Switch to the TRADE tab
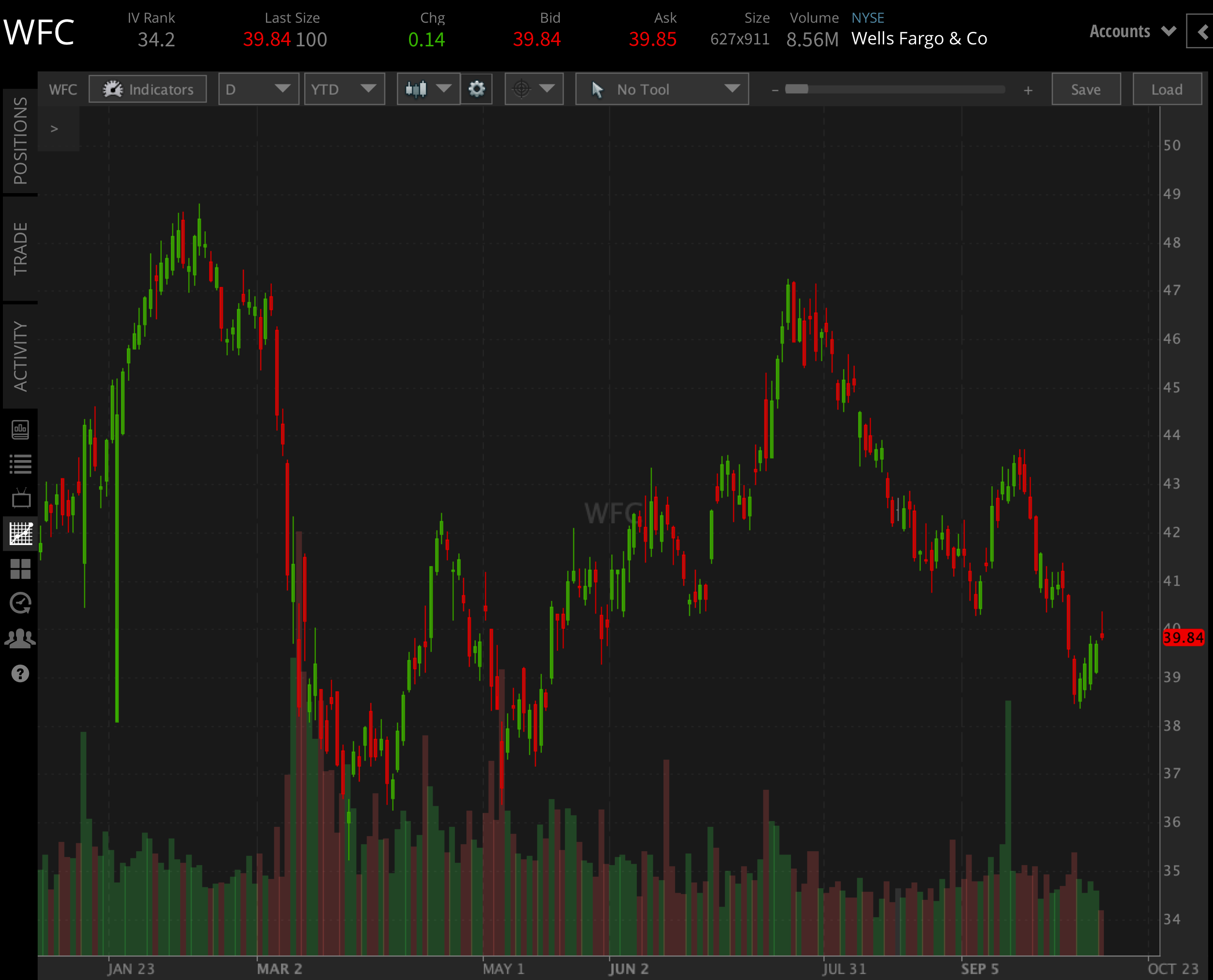The image size is (1213, 980). click(20, 249)
